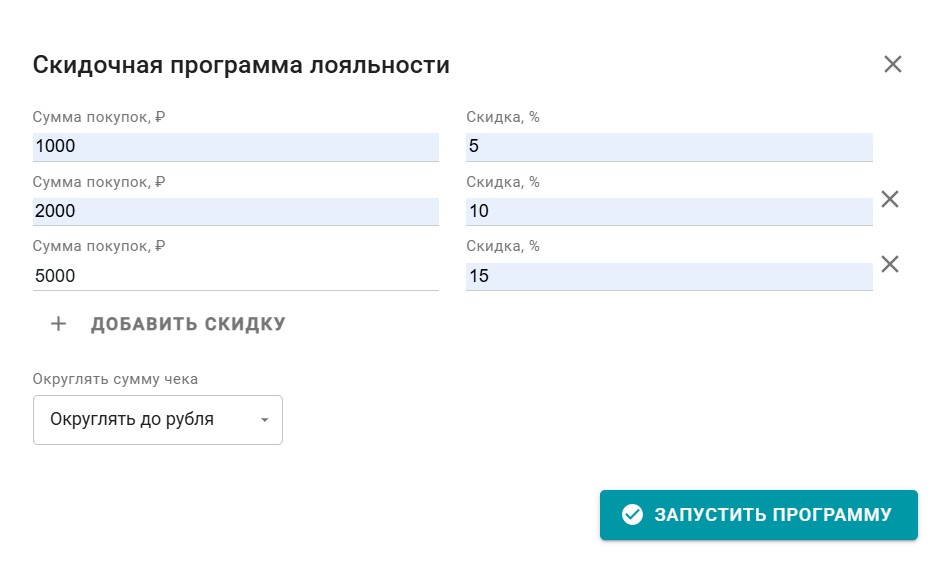Click the last 'Скидка, %' label

coord(503,246)
